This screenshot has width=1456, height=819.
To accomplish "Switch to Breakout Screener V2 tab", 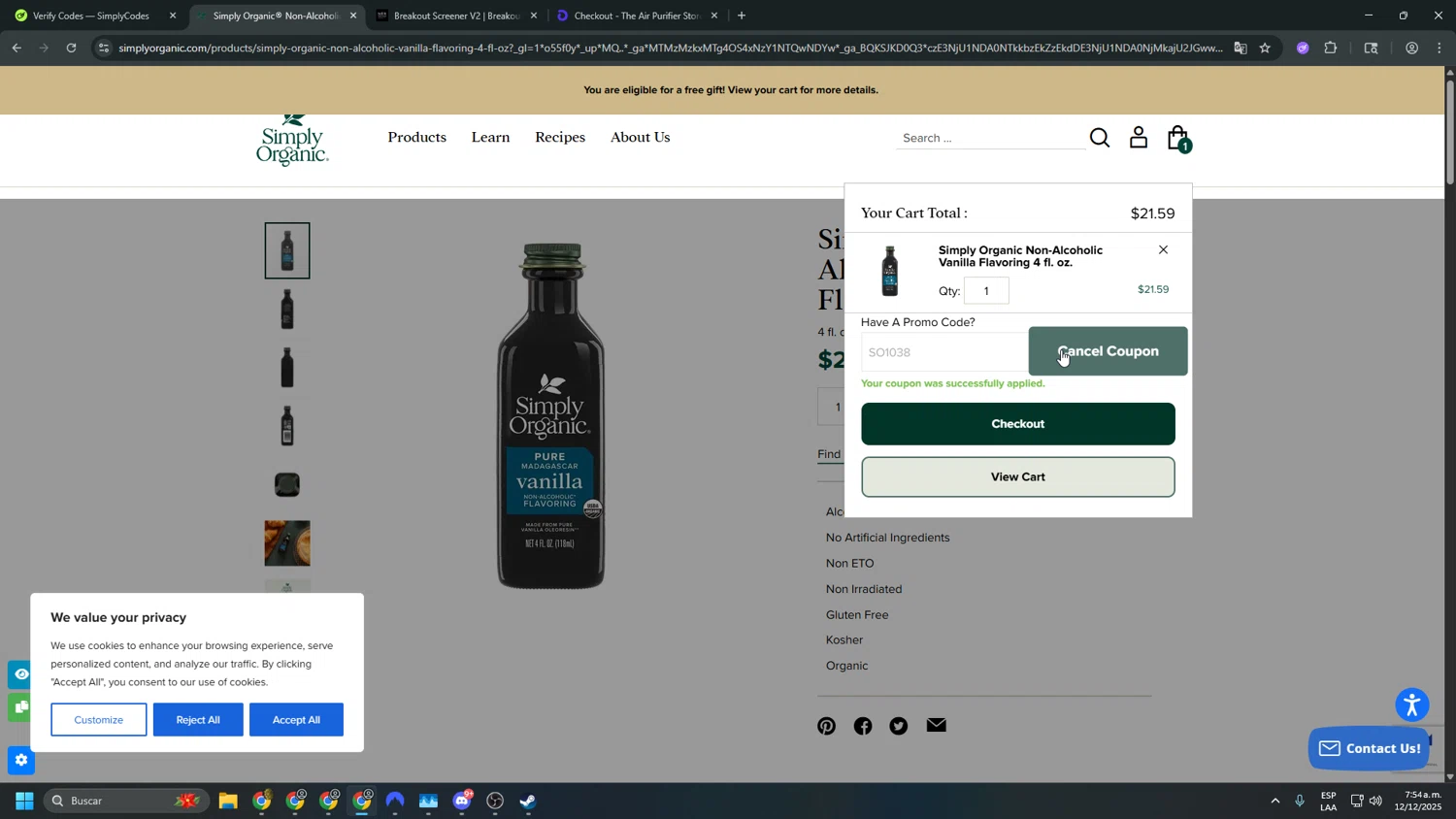I will (x=456, y=16).
